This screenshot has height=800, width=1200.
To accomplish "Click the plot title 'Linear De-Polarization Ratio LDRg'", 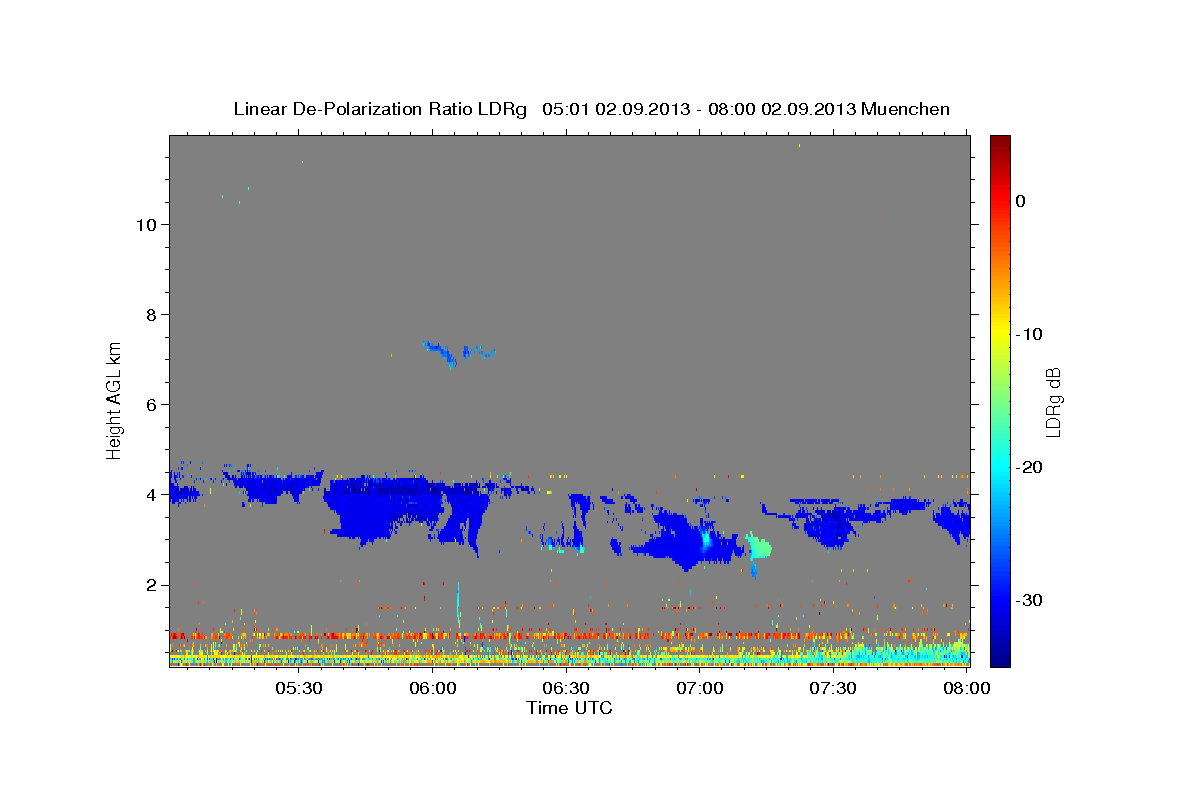I will coord(380,109).
